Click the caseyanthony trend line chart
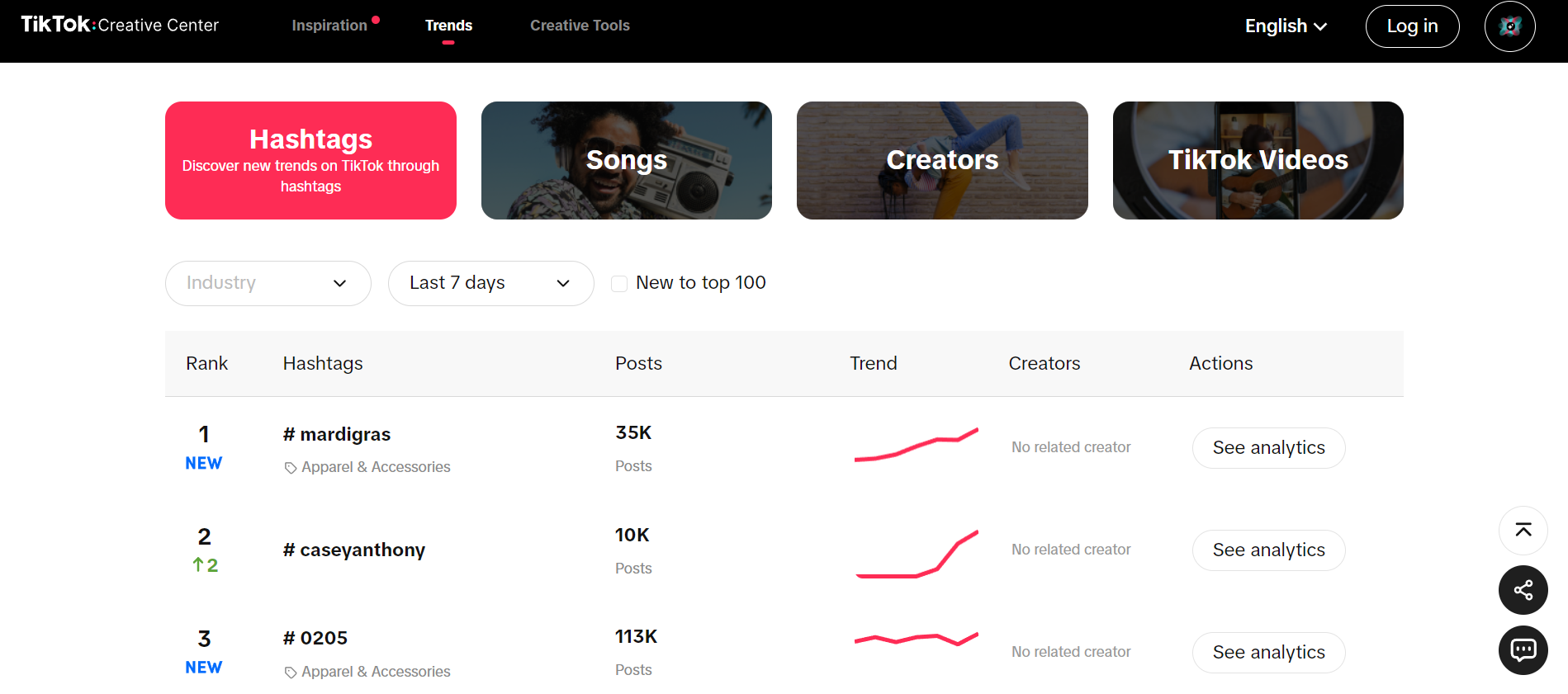The image size is (1568, 694). click(916, 555)
